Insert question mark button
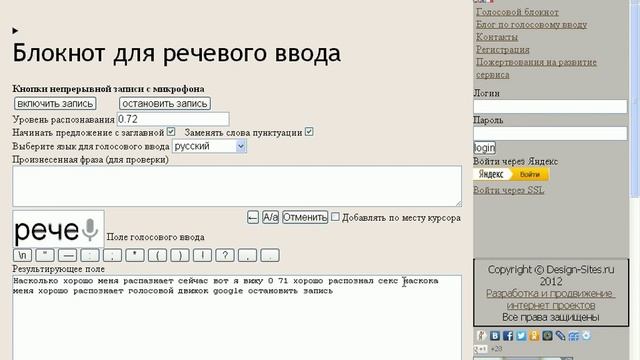Image resolution: width=640 pixels, height=360 pixels. [225, 255]
